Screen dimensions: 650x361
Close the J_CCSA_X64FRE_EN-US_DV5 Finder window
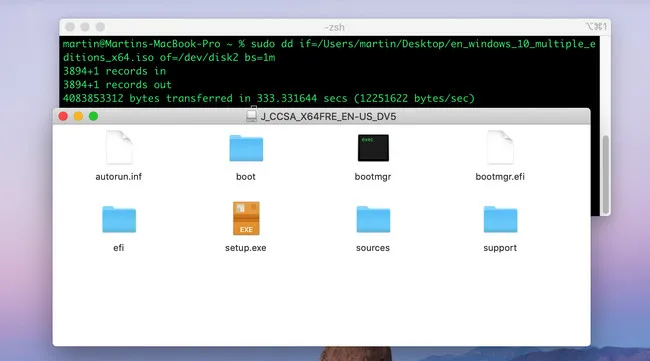tap(63, 116)
